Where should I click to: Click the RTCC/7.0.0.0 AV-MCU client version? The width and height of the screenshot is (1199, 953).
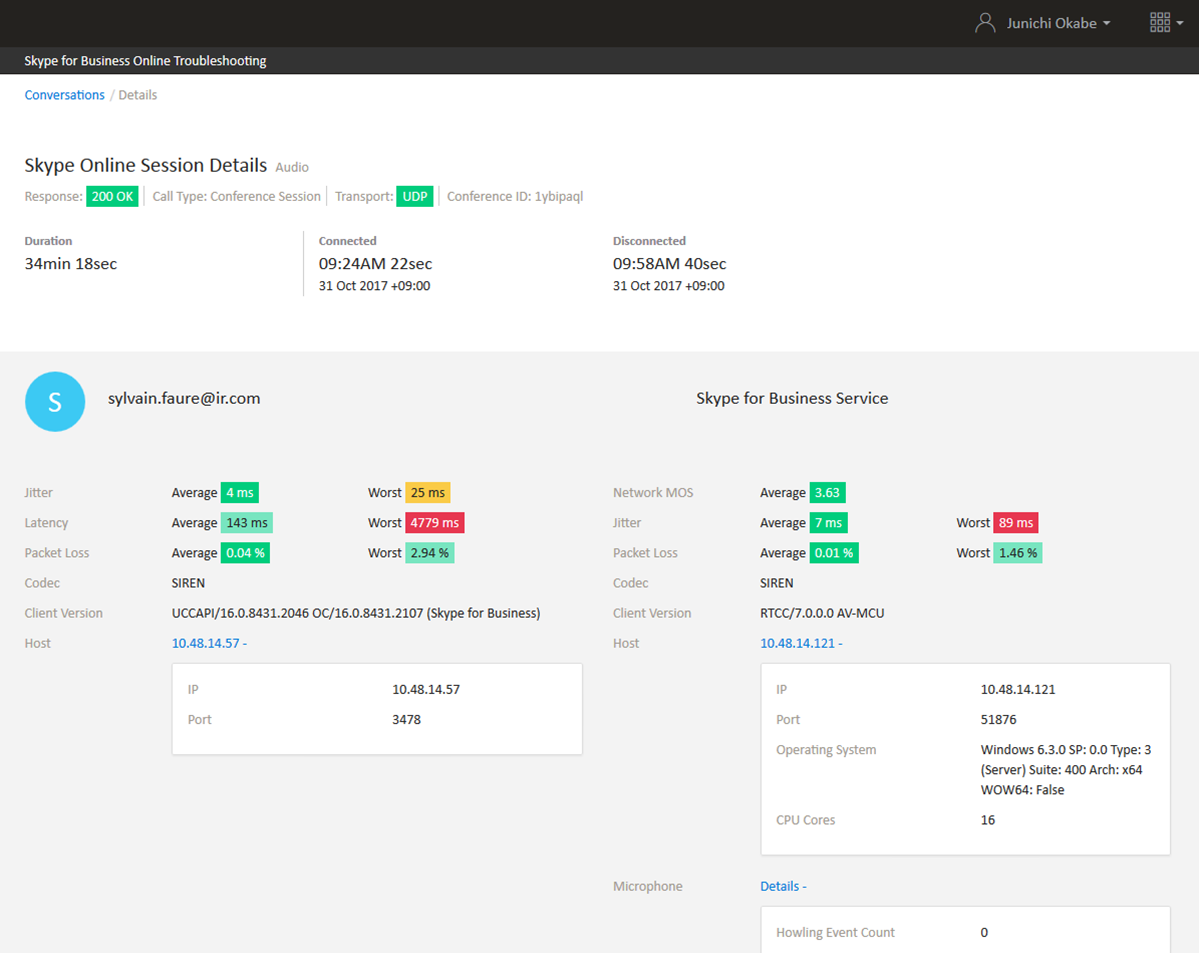822,613
